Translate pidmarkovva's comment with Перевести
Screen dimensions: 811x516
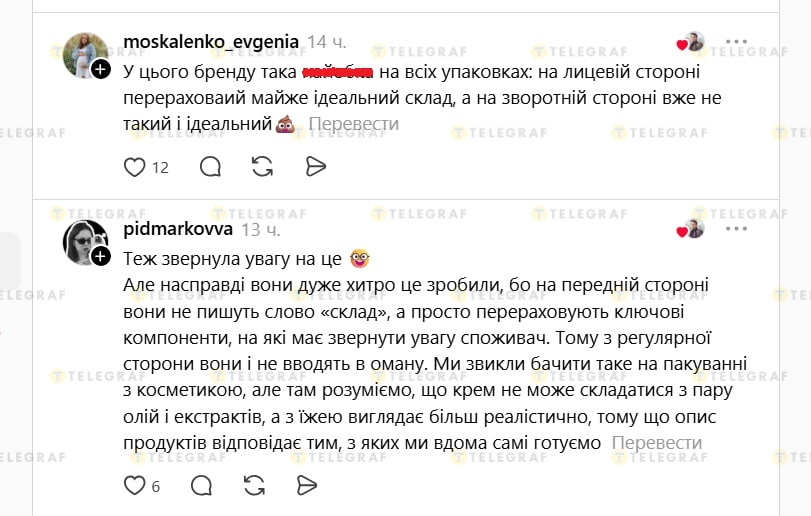pos(657,443)
